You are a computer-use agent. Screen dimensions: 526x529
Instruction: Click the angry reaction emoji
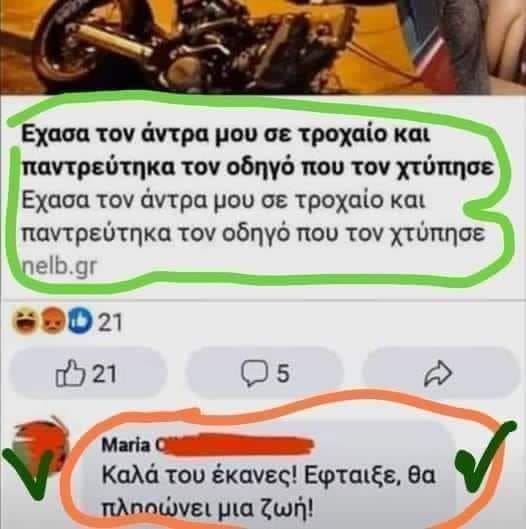(x=53, y=321)
